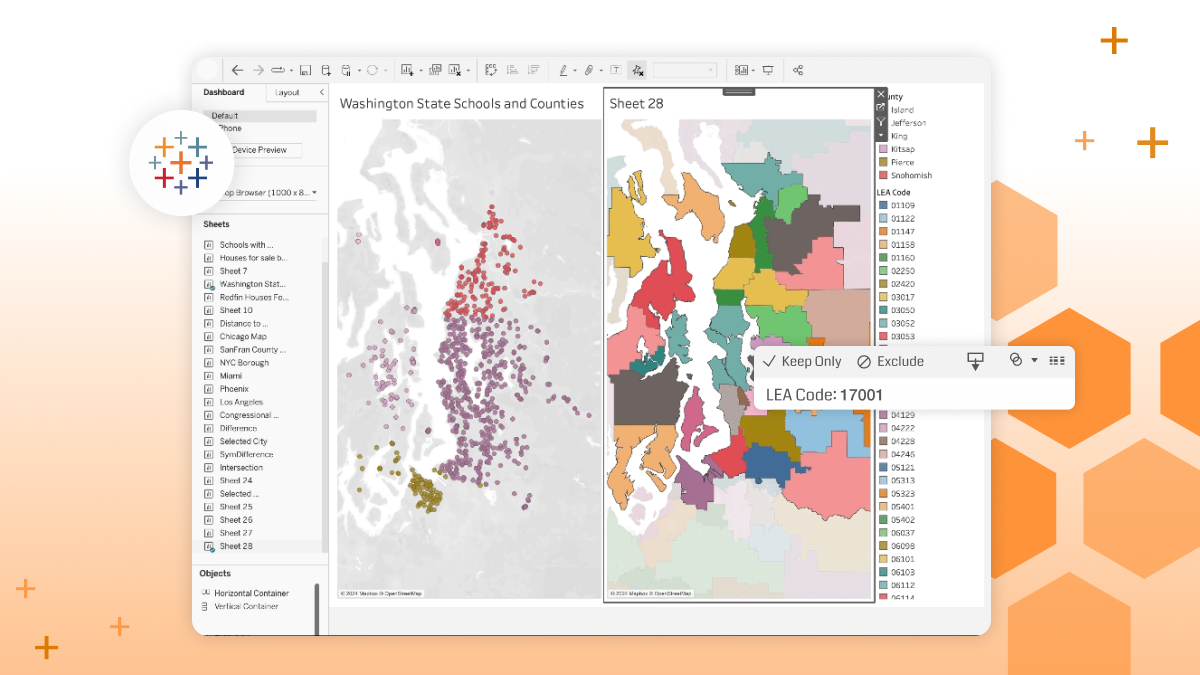
Task: Switch to the Layout tab
Action: (287, 92)
